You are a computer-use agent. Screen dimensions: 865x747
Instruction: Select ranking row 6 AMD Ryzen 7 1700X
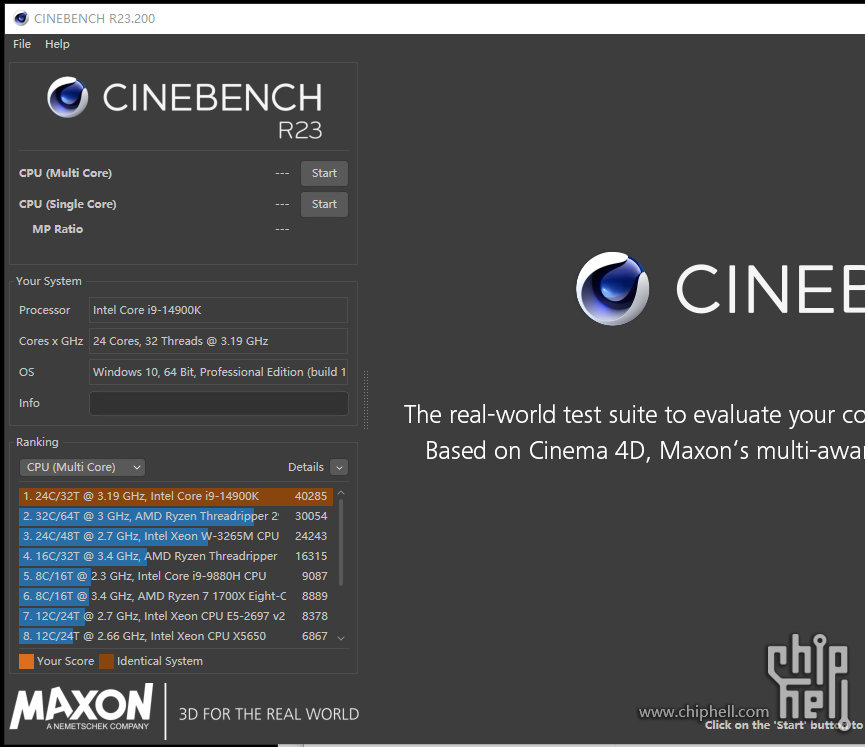[x=176, y=596]
